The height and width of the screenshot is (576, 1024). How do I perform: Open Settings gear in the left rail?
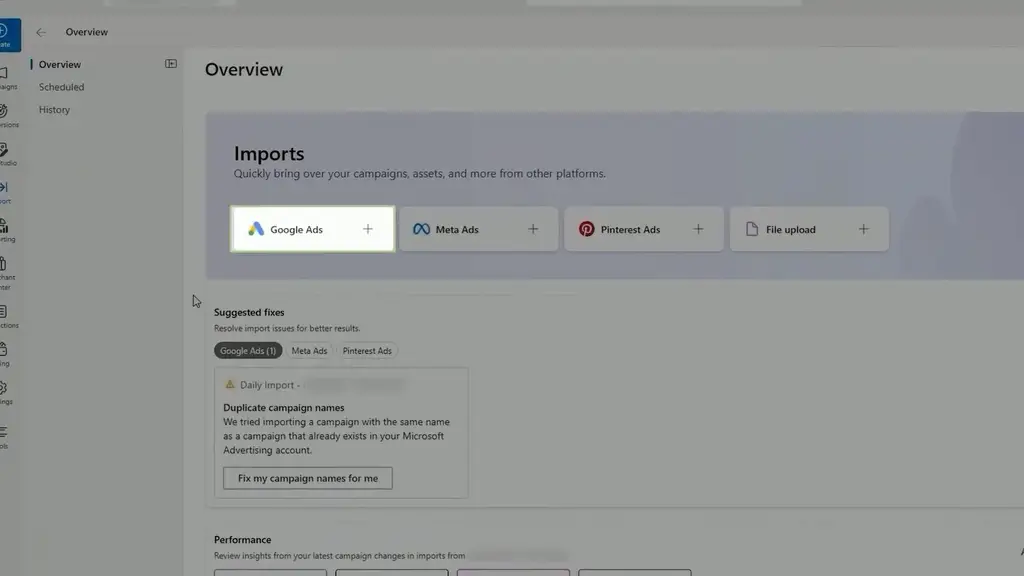[x=7, y=393]
